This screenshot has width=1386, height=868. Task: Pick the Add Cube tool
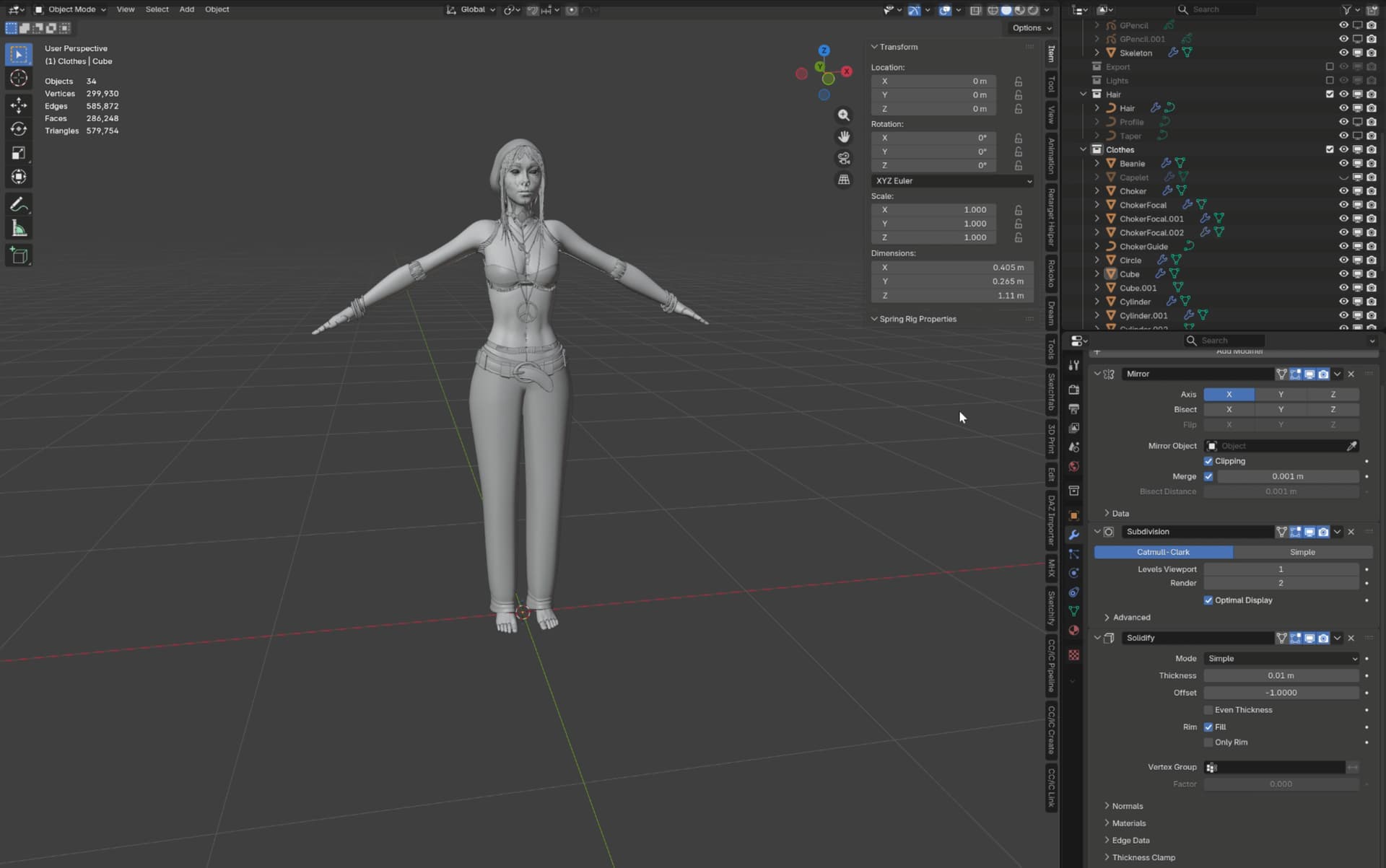pos(19,255)
